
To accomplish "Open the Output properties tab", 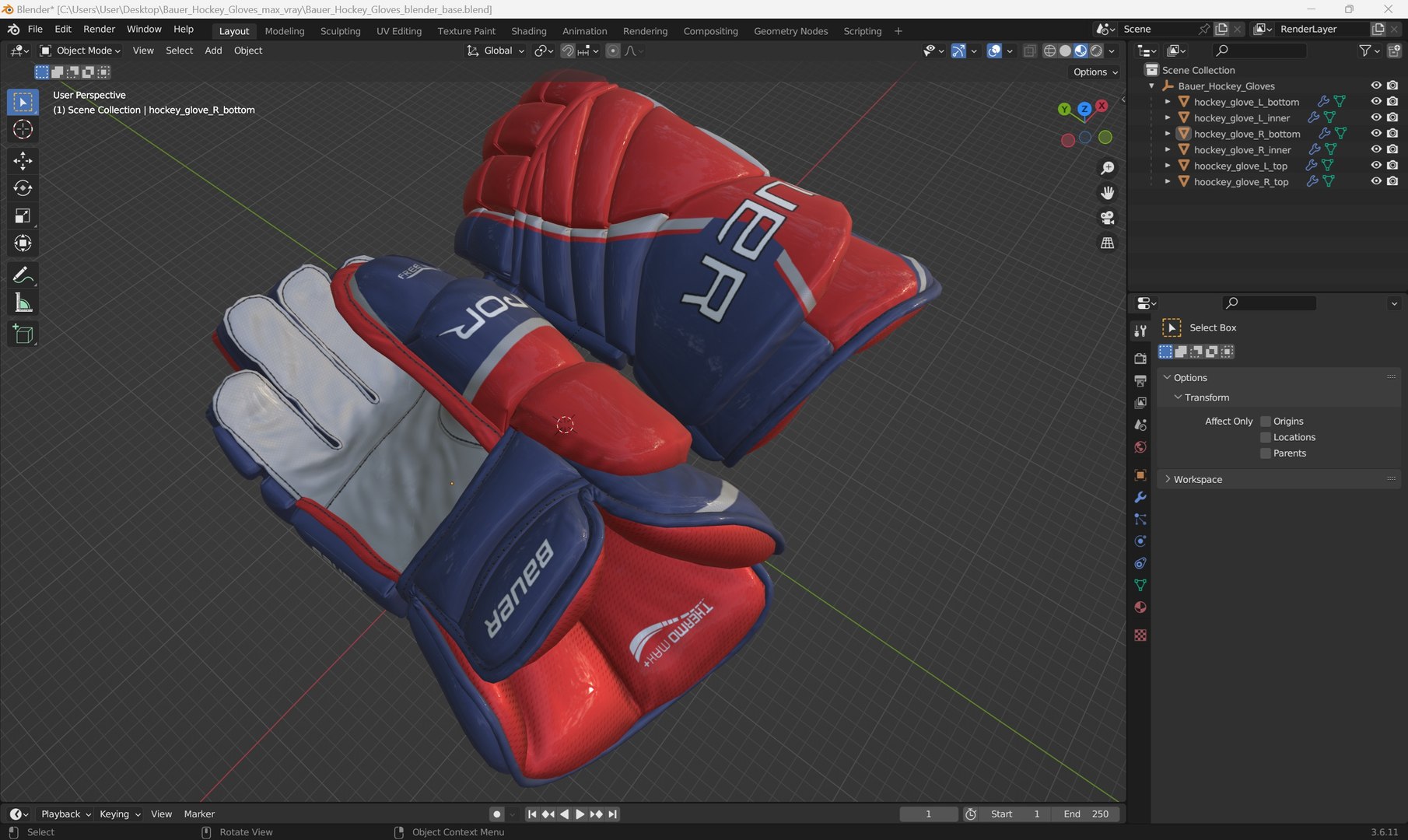I will (x=1140, y=381).
